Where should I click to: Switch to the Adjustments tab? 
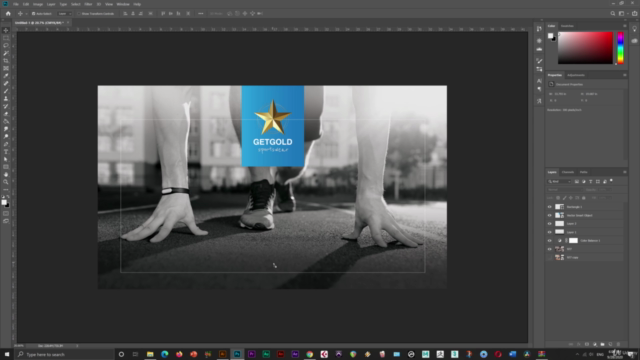[576, 75]
